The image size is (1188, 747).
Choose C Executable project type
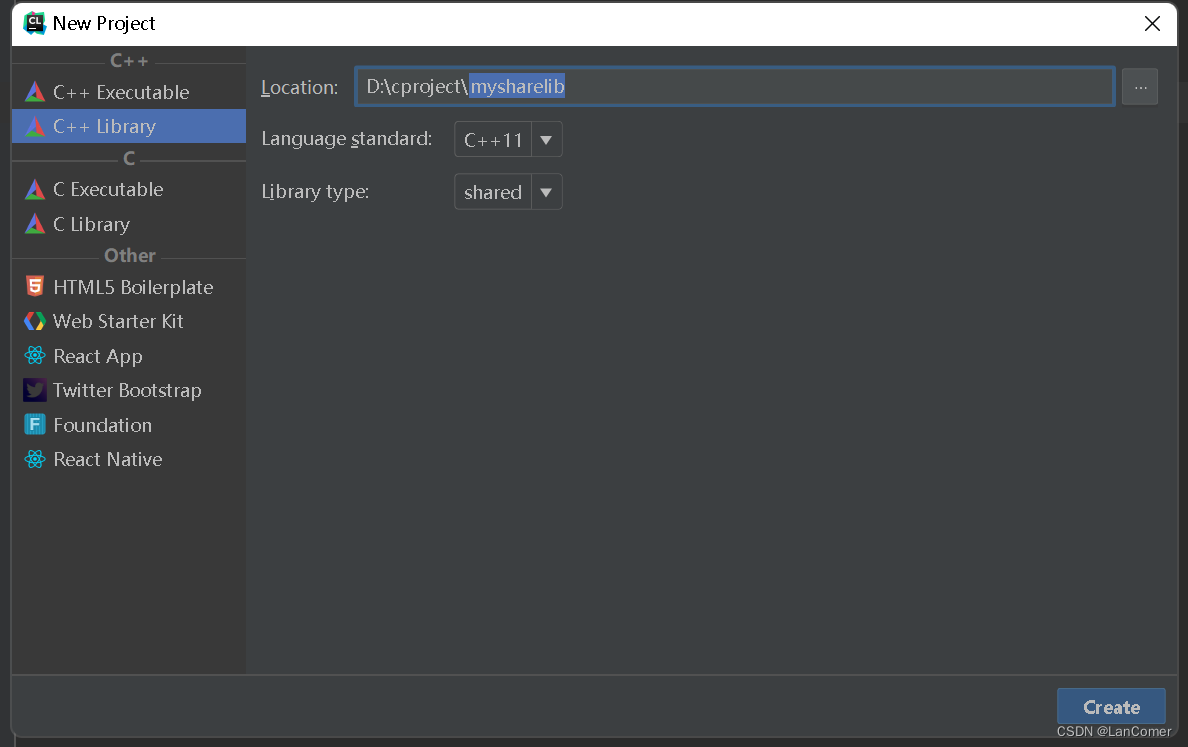[129, 189]
